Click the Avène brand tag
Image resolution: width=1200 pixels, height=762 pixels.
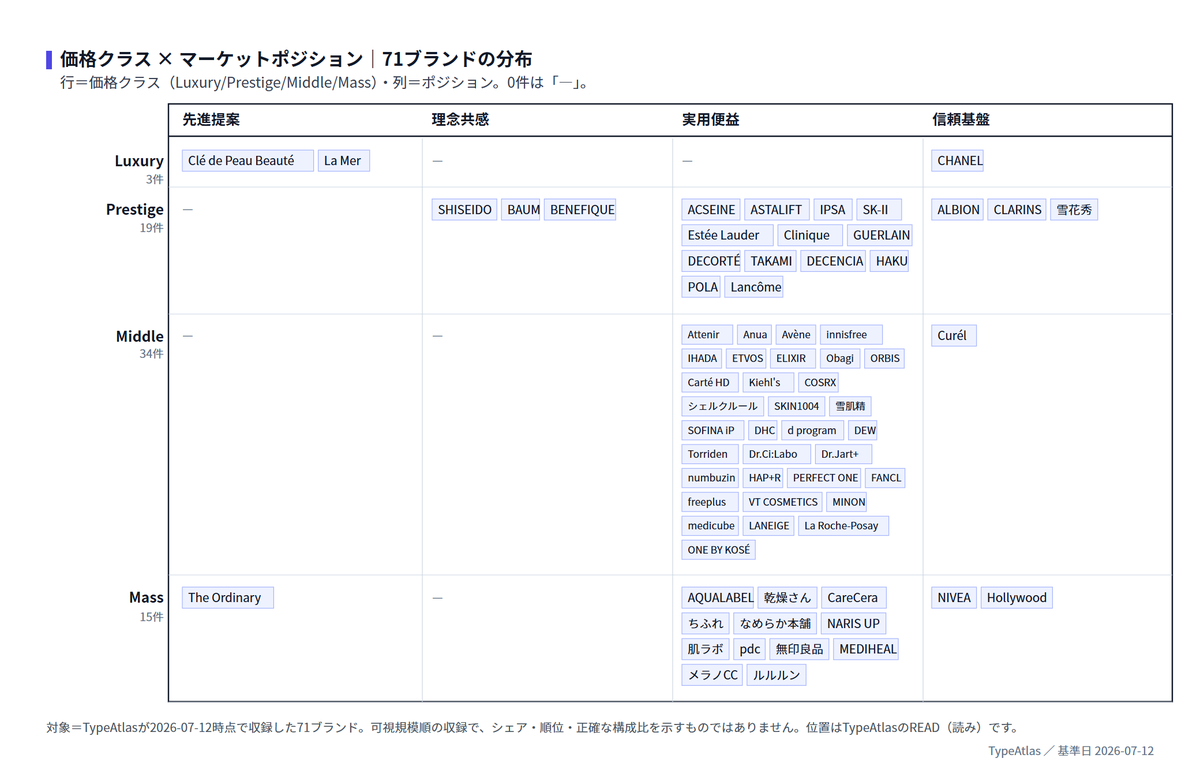pyautogui.click(x=796, y=334)
